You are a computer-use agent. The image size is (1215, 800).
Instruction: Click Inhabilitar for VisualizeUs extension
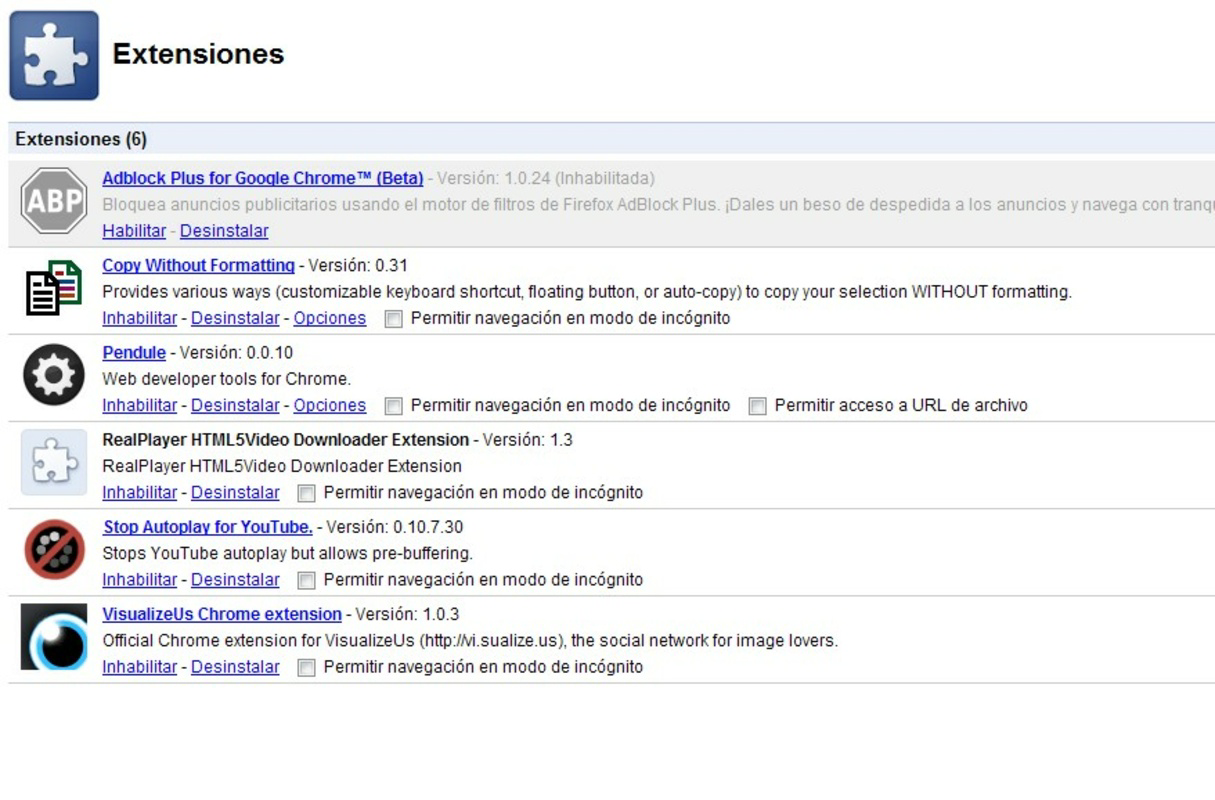point(139,667)
